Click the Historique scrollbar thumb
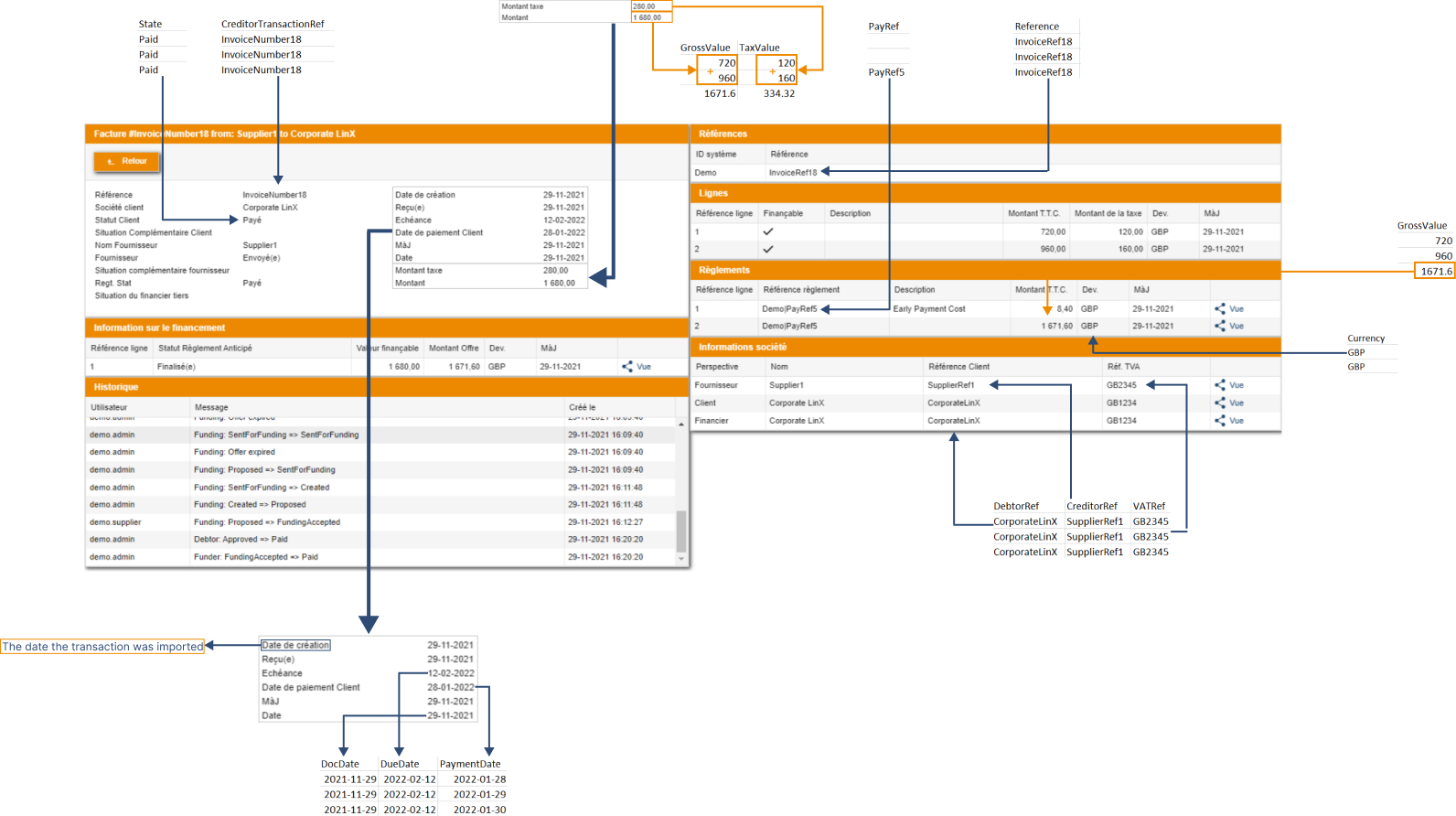Viewport: 1456px width, 816px height. 681,531
